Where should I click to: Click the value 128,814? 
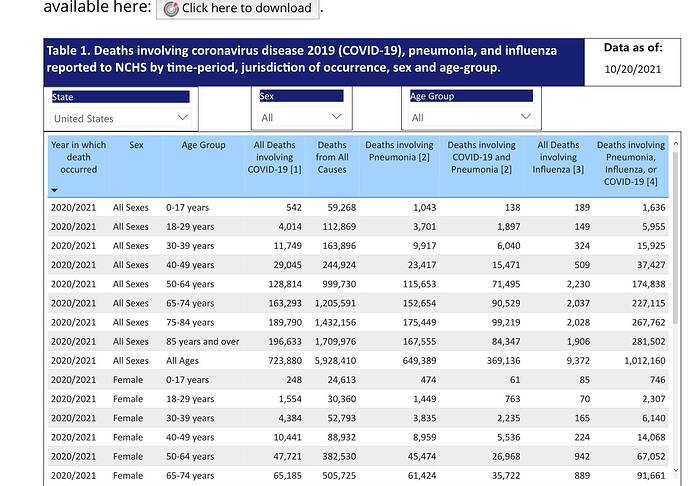[x=285, y=284]
